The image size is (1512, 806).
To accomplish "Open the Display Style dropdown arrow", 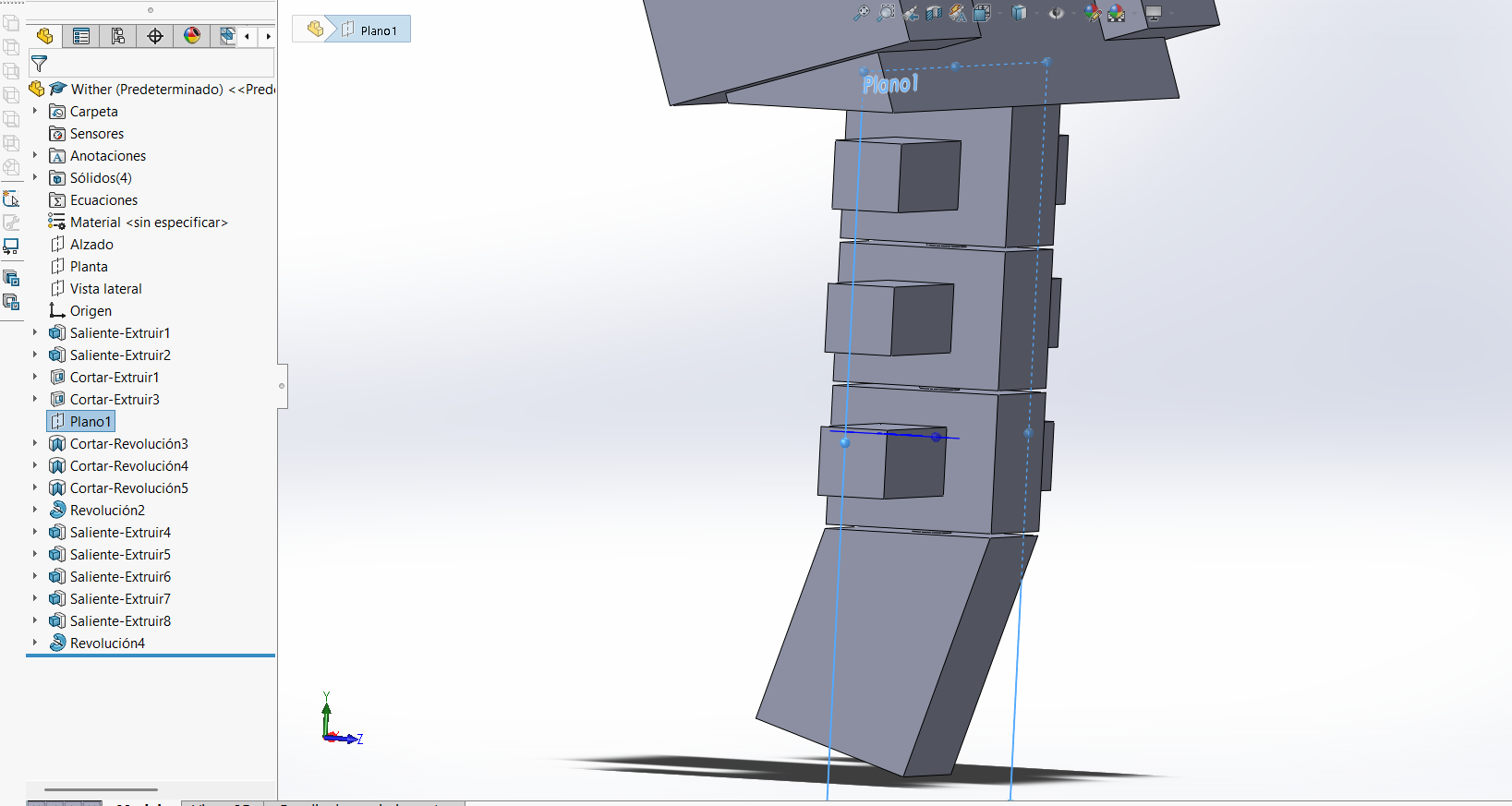I will 1035,13.
